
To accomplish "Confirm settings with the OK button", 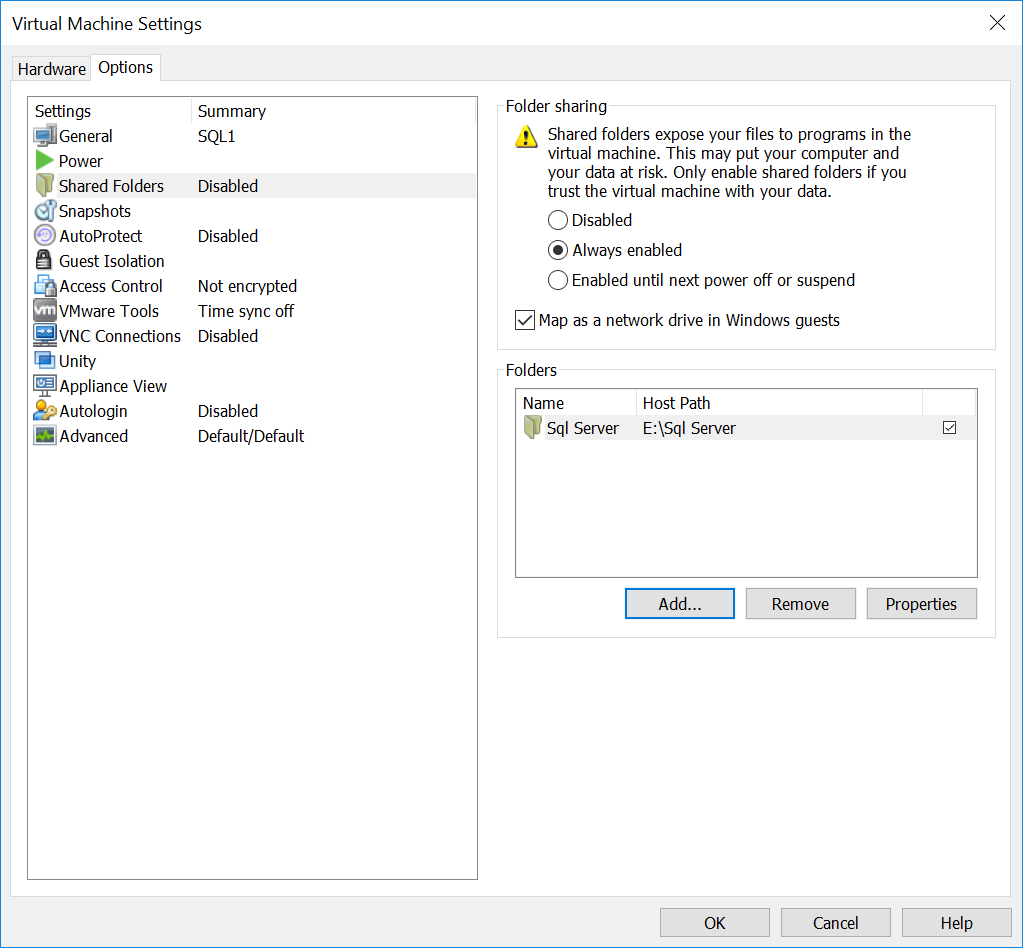I will 714,923.
